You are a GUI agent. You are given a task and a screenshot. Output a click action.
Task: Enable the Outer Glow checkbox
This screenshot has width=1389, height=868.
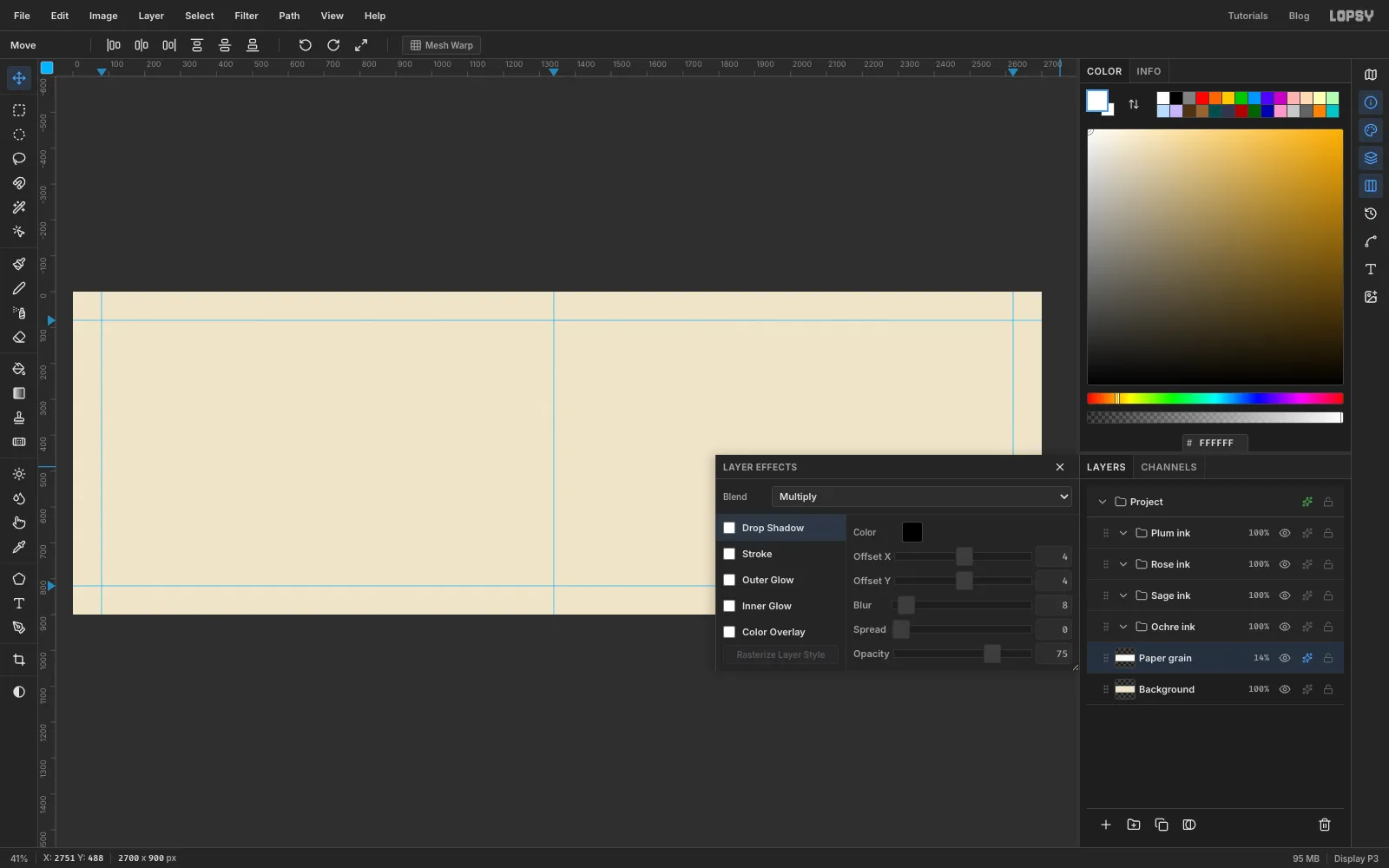[729, 580]
